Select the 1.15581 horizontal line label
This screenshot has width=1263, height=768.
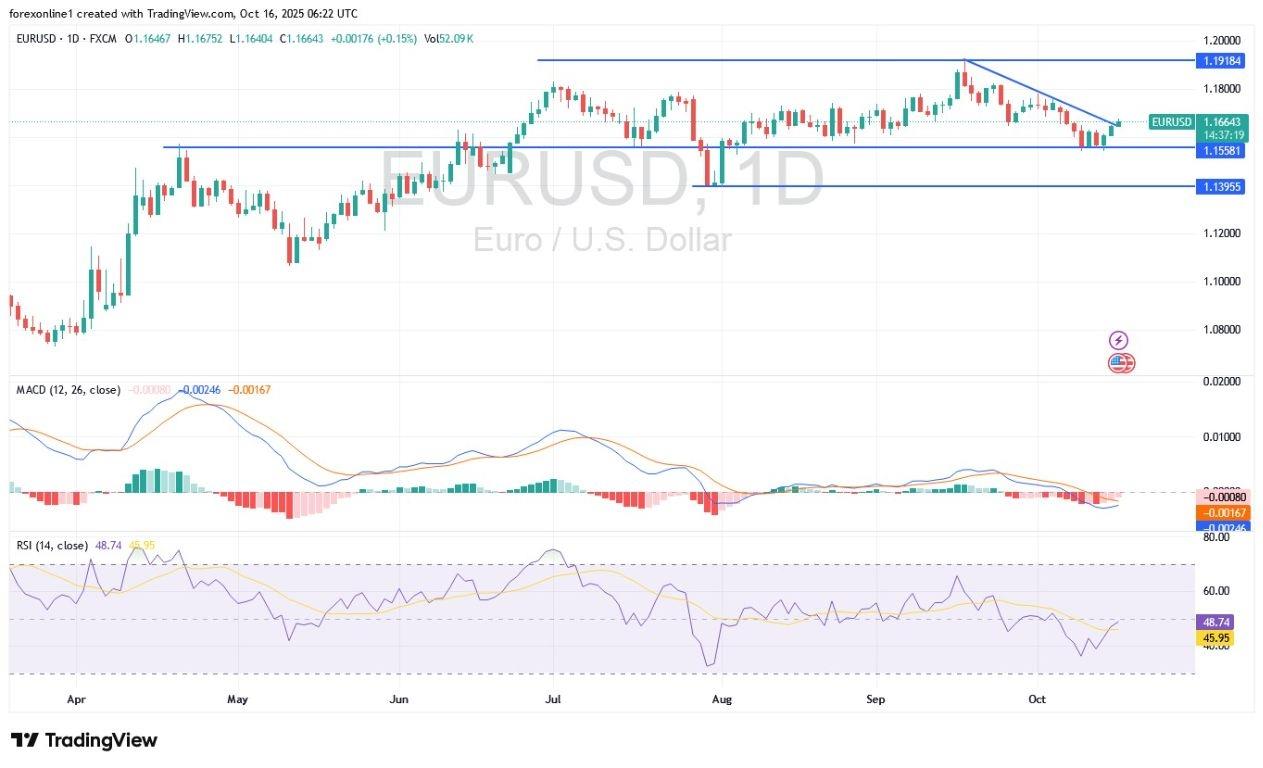(x=1220, y=148)
